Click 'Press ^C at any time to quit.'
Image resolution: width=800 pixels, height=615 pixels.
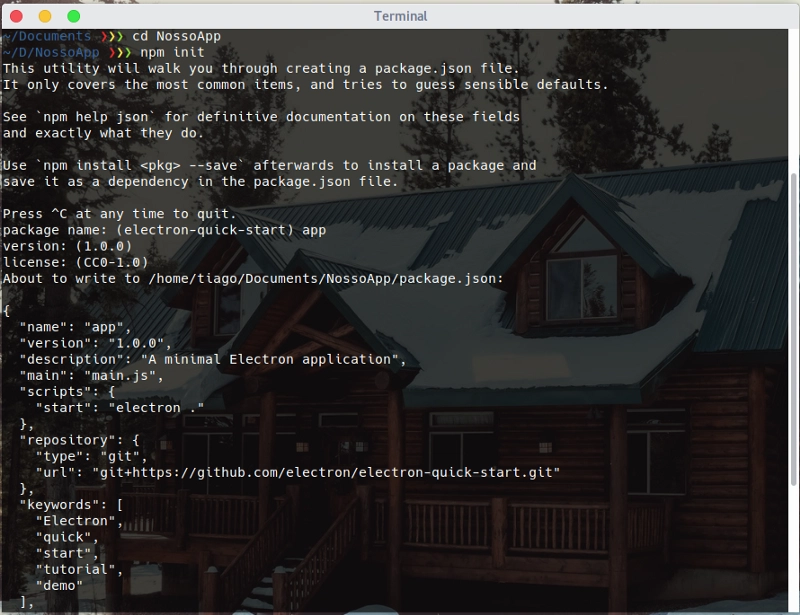pos(120,214)
